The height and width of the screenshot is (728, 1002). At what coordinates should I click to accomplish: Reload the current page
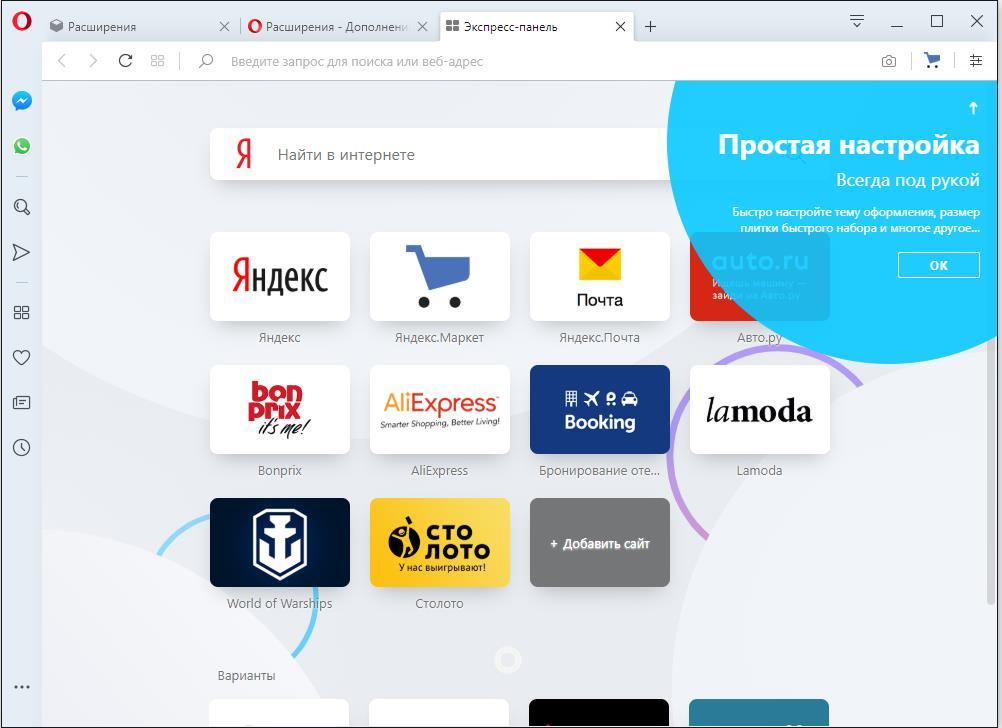pyautogui.click(x=125, y=61)
